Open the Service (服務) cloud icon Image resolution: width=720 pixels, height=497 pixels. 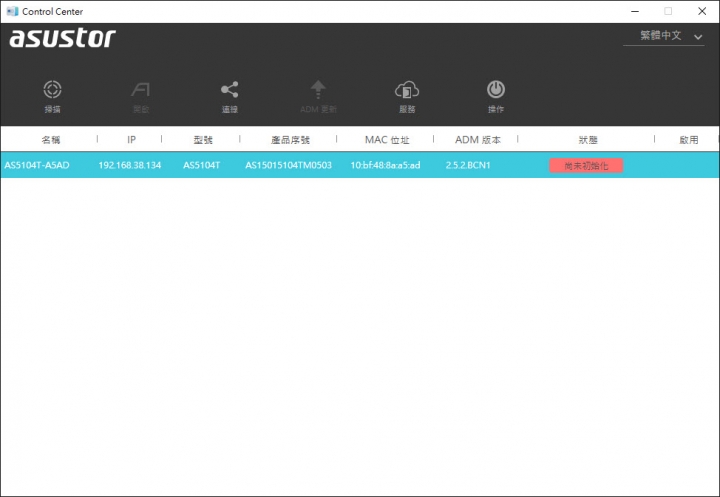point(407,90)
